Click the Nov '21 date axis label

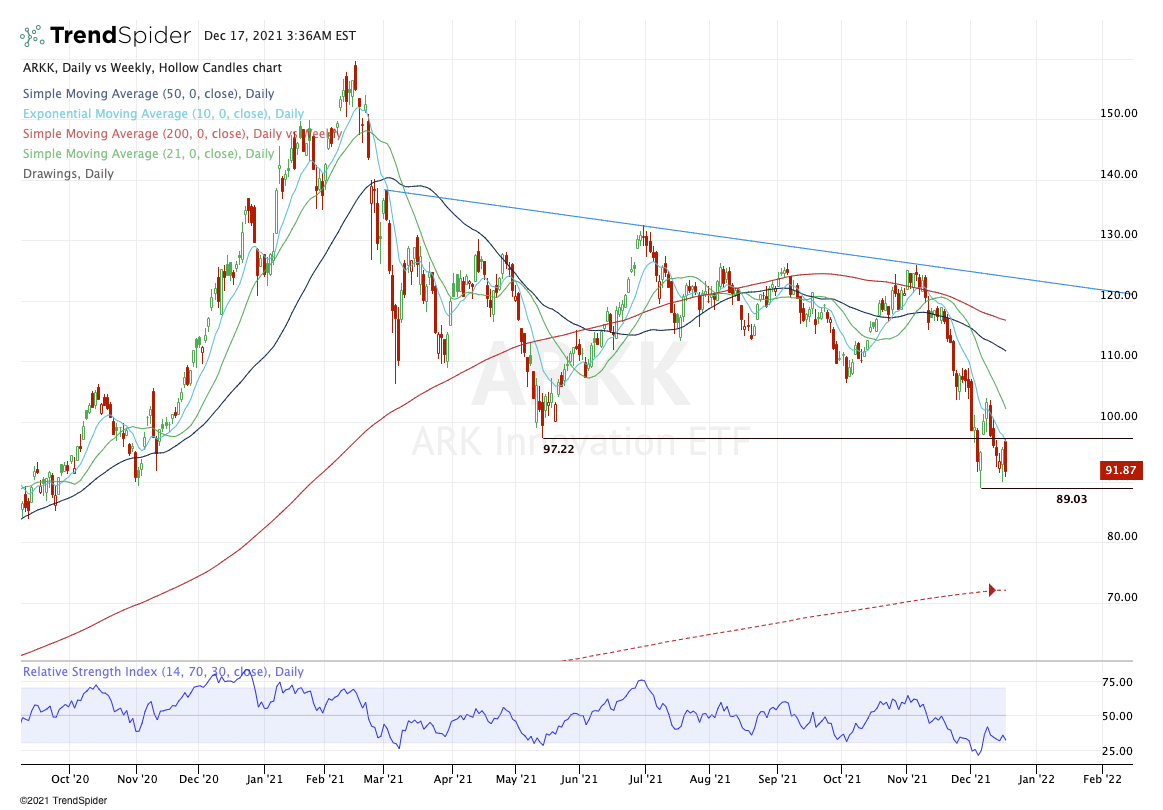907,779
